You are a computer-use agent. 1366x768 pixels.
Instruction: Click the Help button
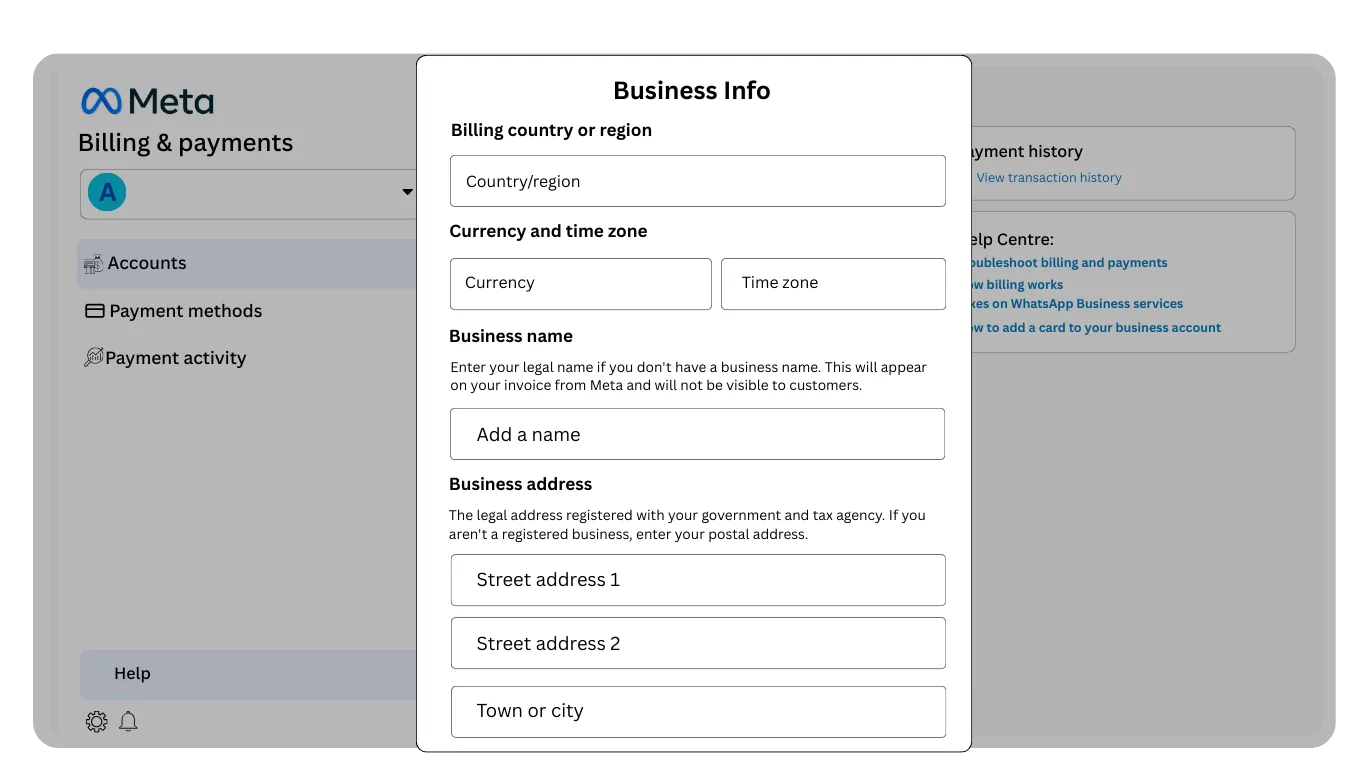(x=131, y=673)
